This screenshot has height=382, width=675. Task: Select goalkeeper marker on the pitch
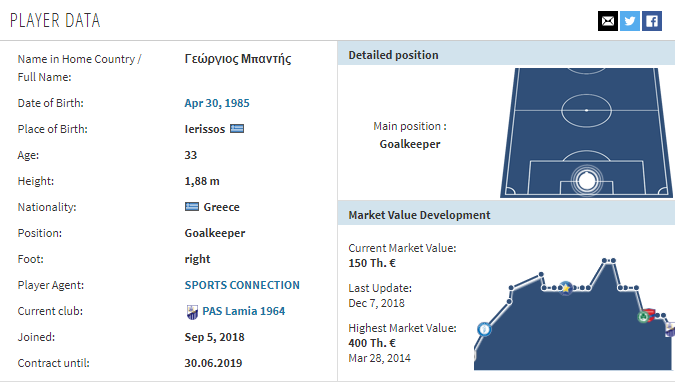point(586,181)
